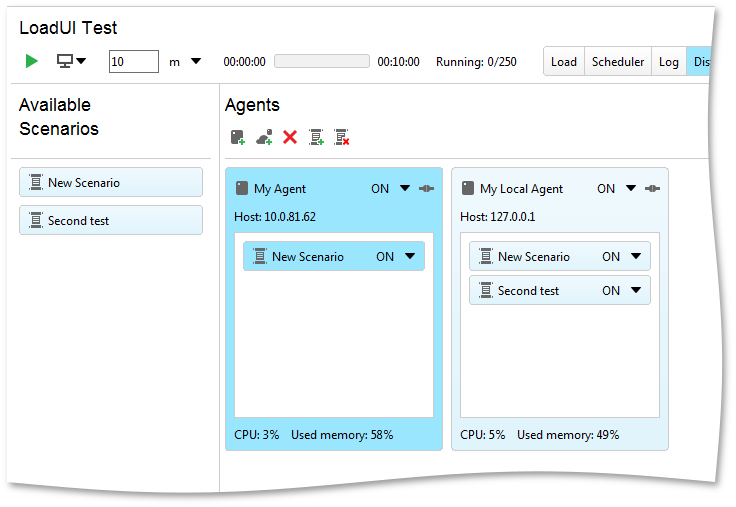Image resolution: width=736 pixels, height=507 pixels.
Task: Select Second test in Available Scenarios
Action: pyautogui.click(x=111, y=220)
